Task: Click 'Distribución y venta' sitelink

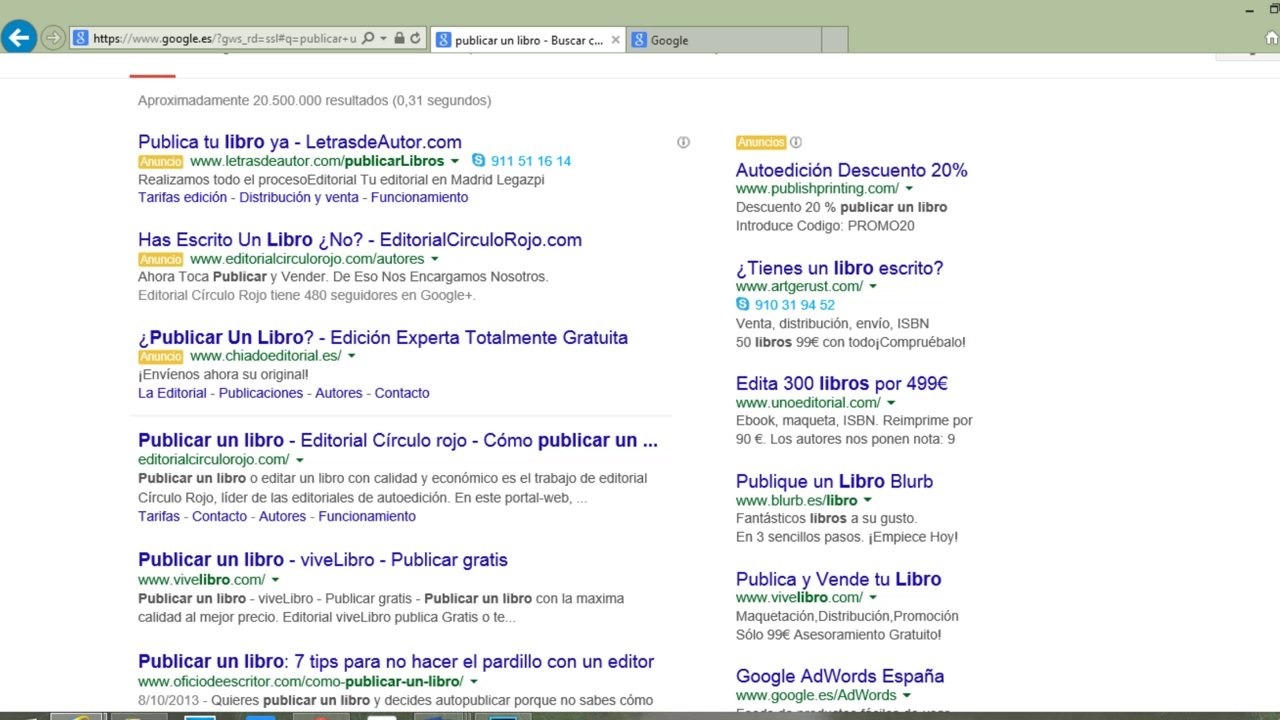Action: (299, 197)
